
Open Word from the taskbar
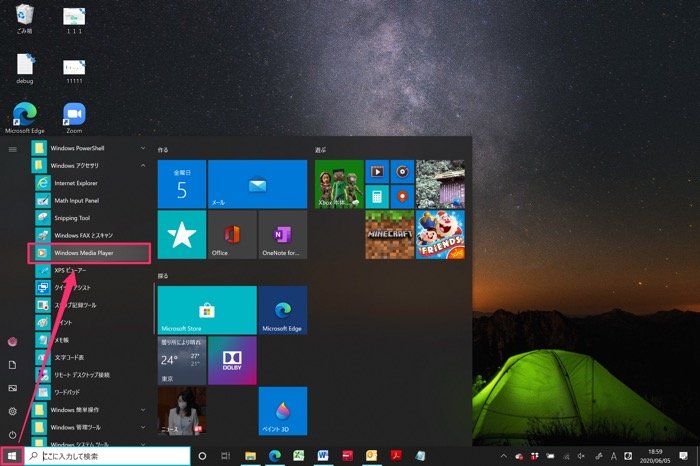323,456
